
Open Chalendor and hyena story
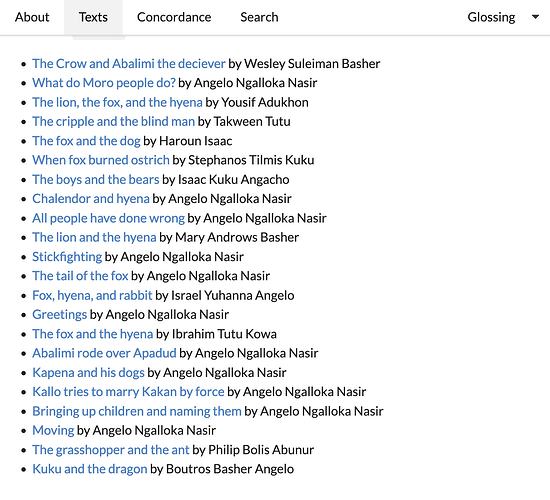click(x=91, y=199)
